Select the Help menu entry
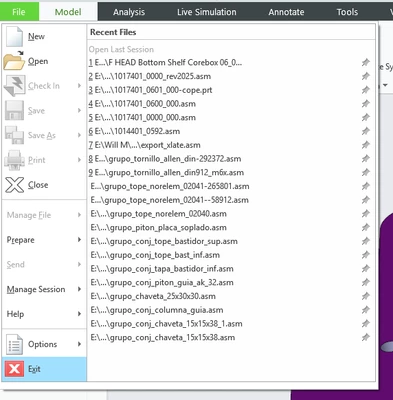This screenshot has width=393, height=400. click(44, 314)
